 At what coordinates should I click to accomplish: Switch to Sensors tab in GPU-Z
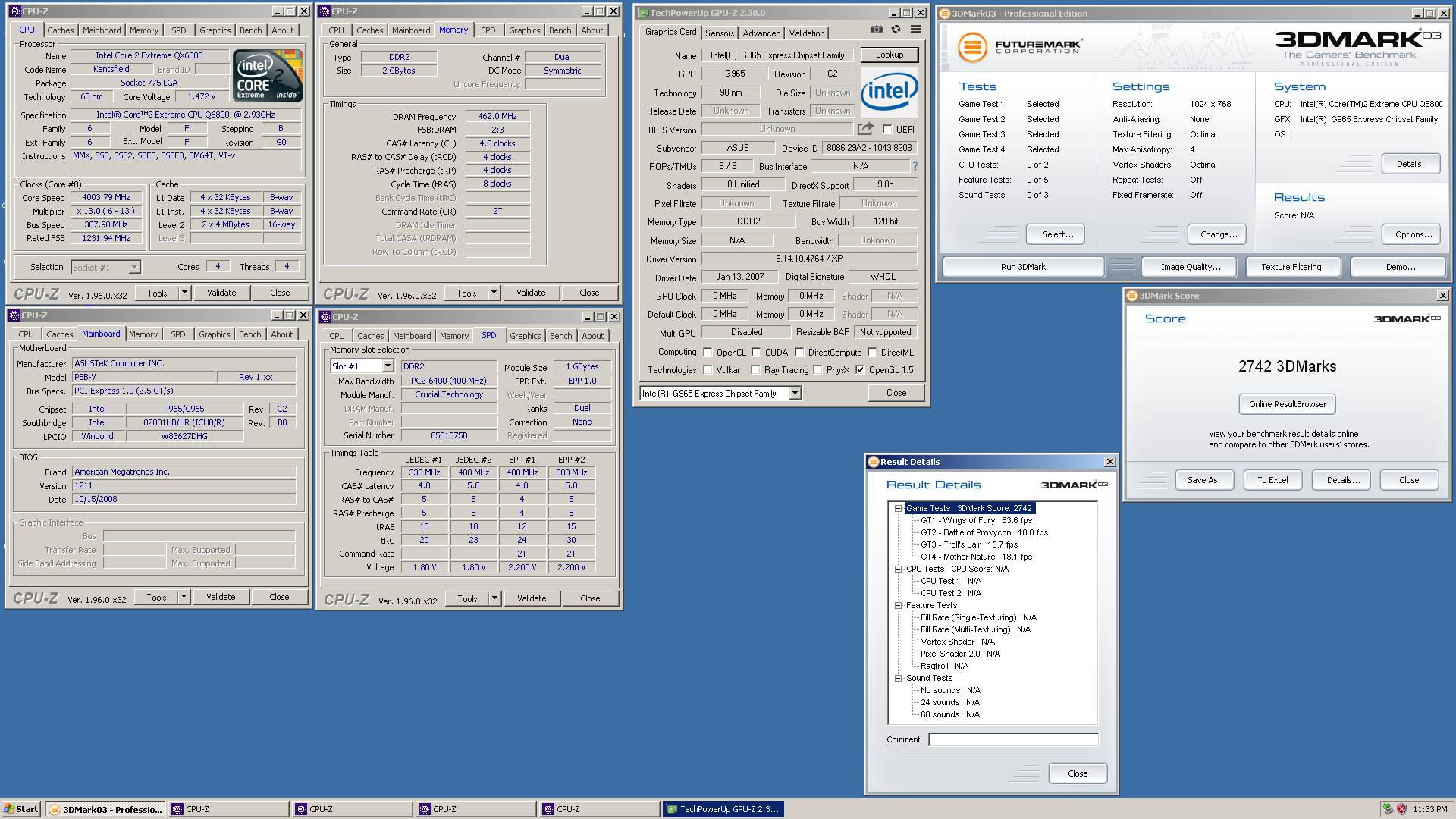pyautogui.click(x=719, y=33)
